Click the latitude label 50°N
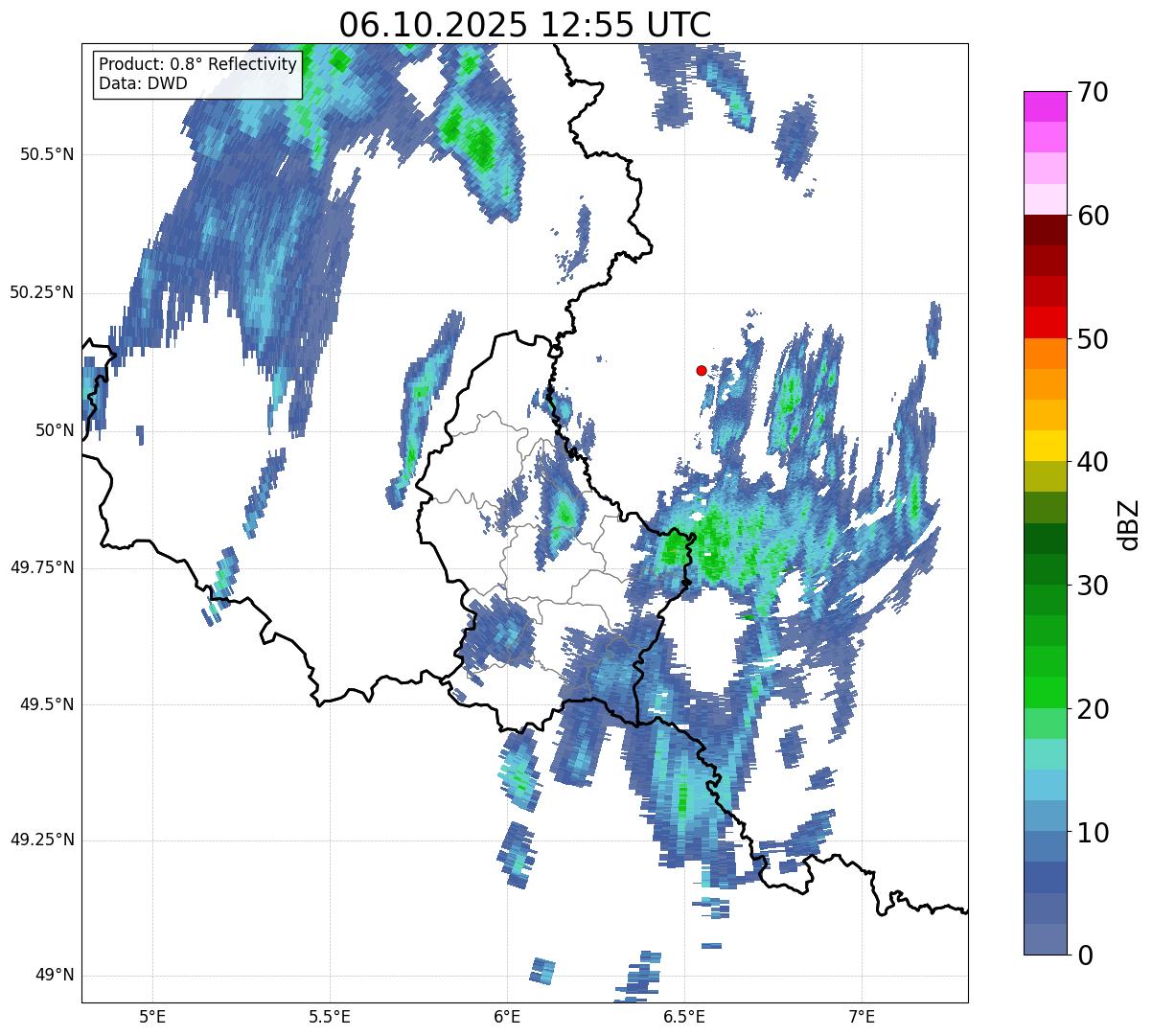Viewport: 1152px width, 1036px height. click(x=55, y=430)
